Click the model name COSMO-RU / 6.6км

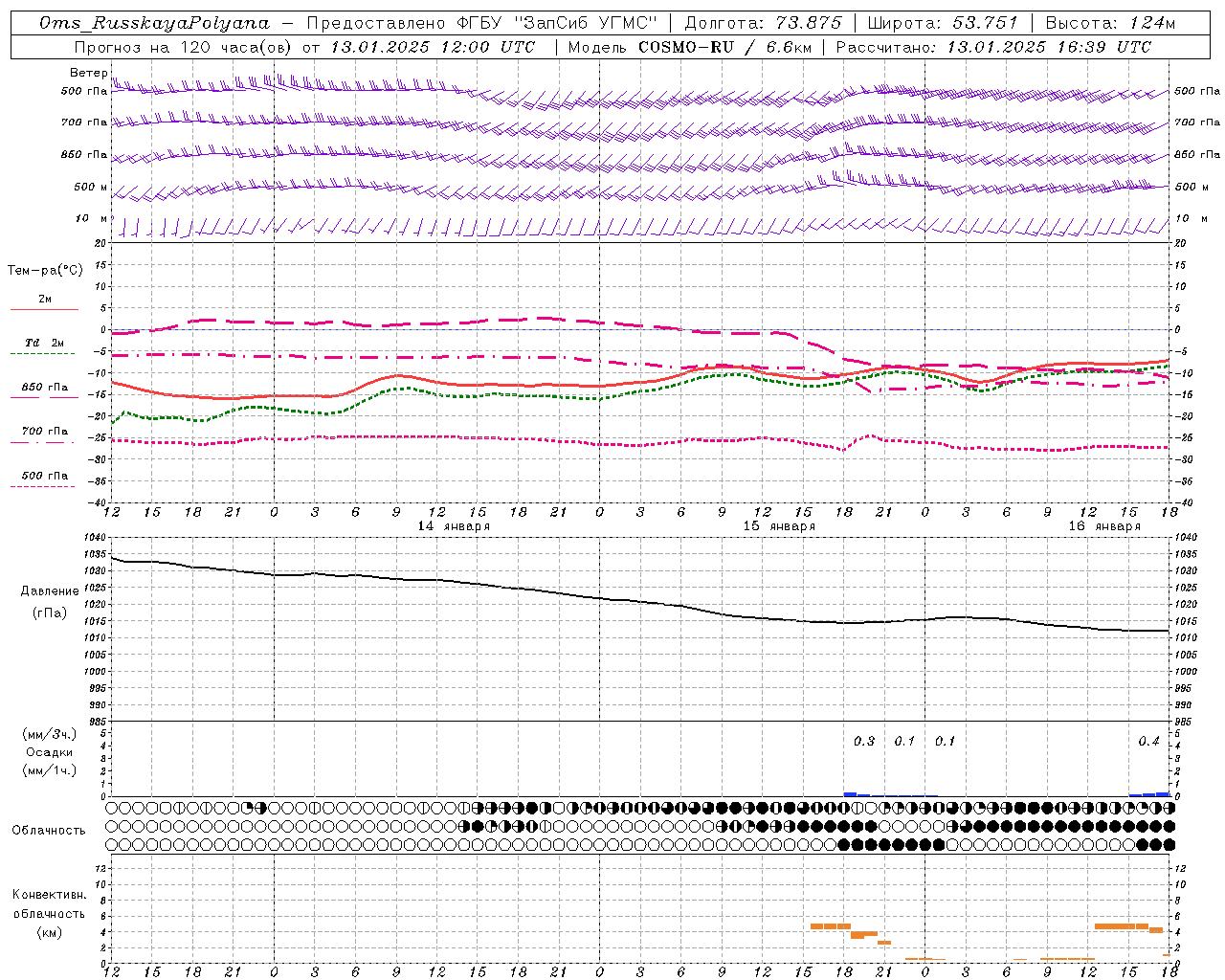(x=727, y=47)
